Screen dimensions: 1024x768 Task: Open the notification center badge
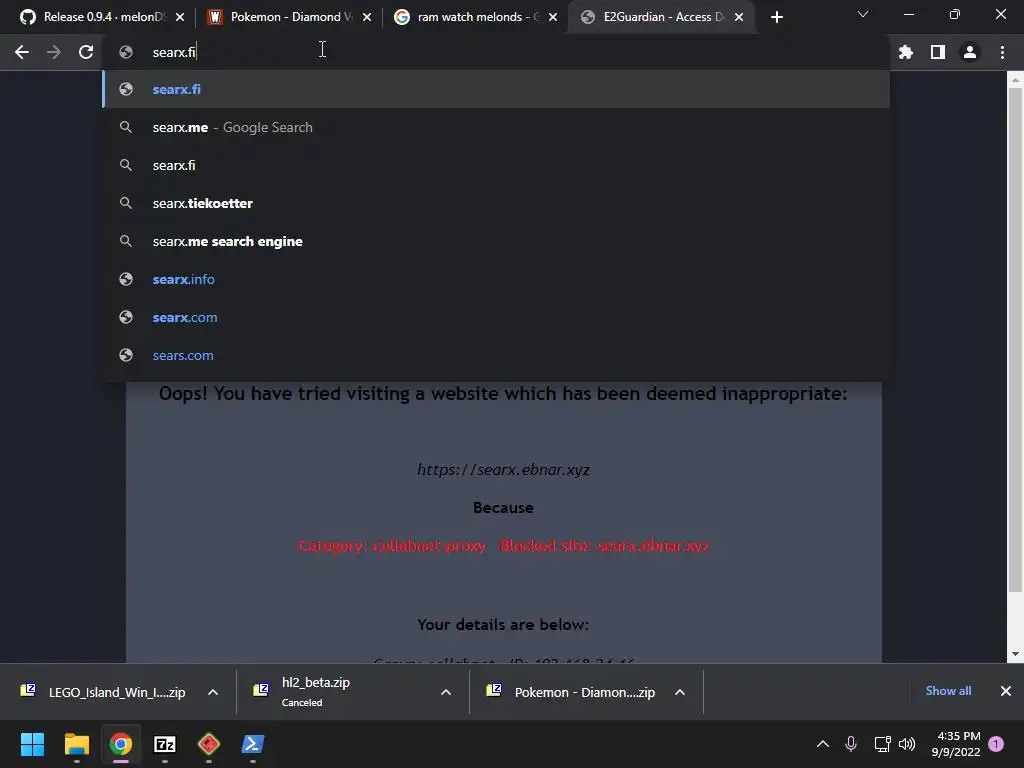click(996, 744)
